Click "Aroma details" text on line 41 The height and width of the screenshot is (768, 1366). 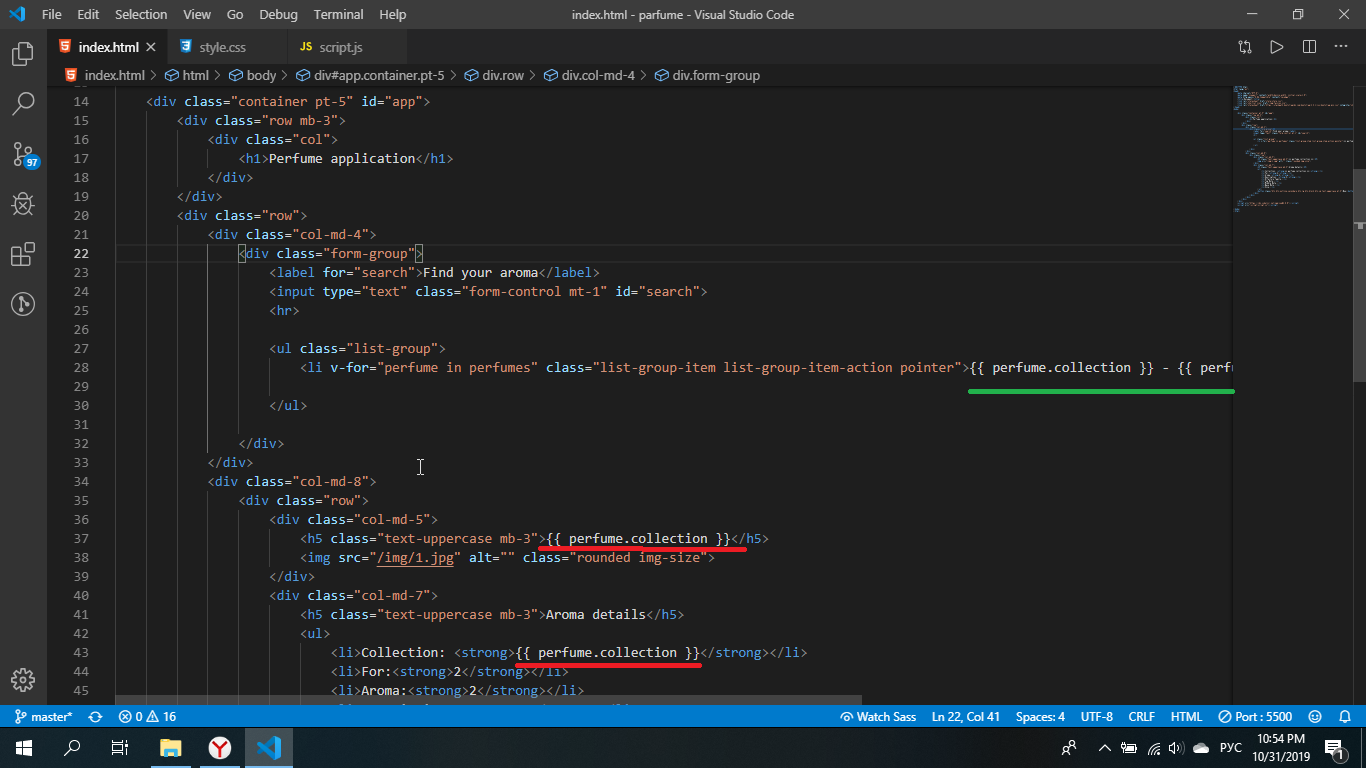tap(596, 614)
